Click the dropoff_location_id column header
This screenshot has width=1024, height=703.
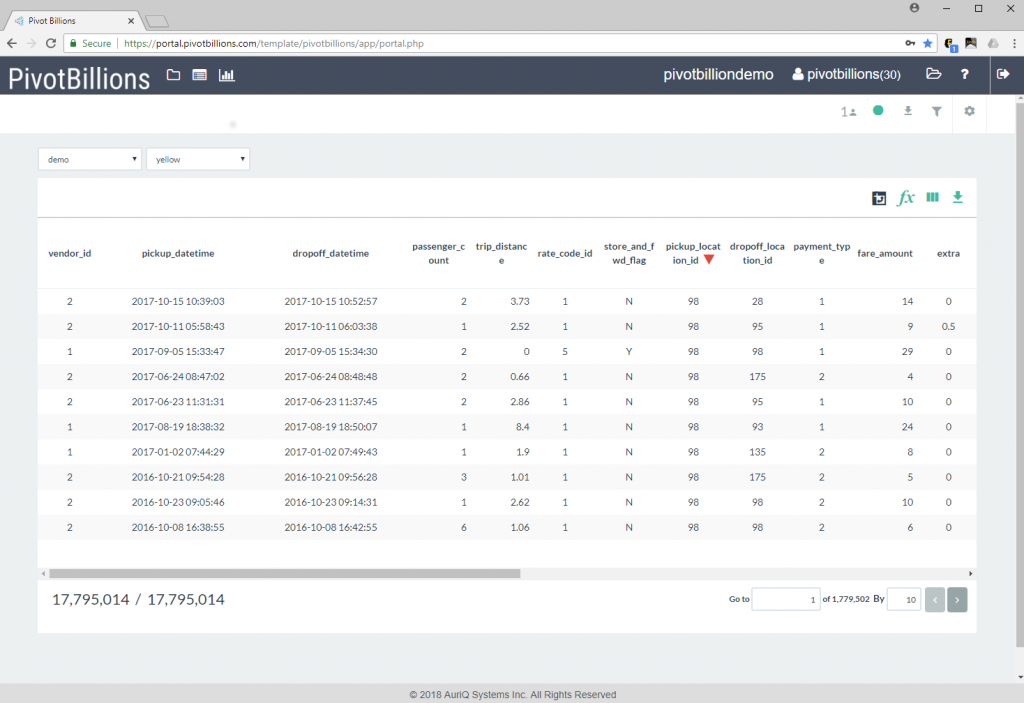pos(758,253)
